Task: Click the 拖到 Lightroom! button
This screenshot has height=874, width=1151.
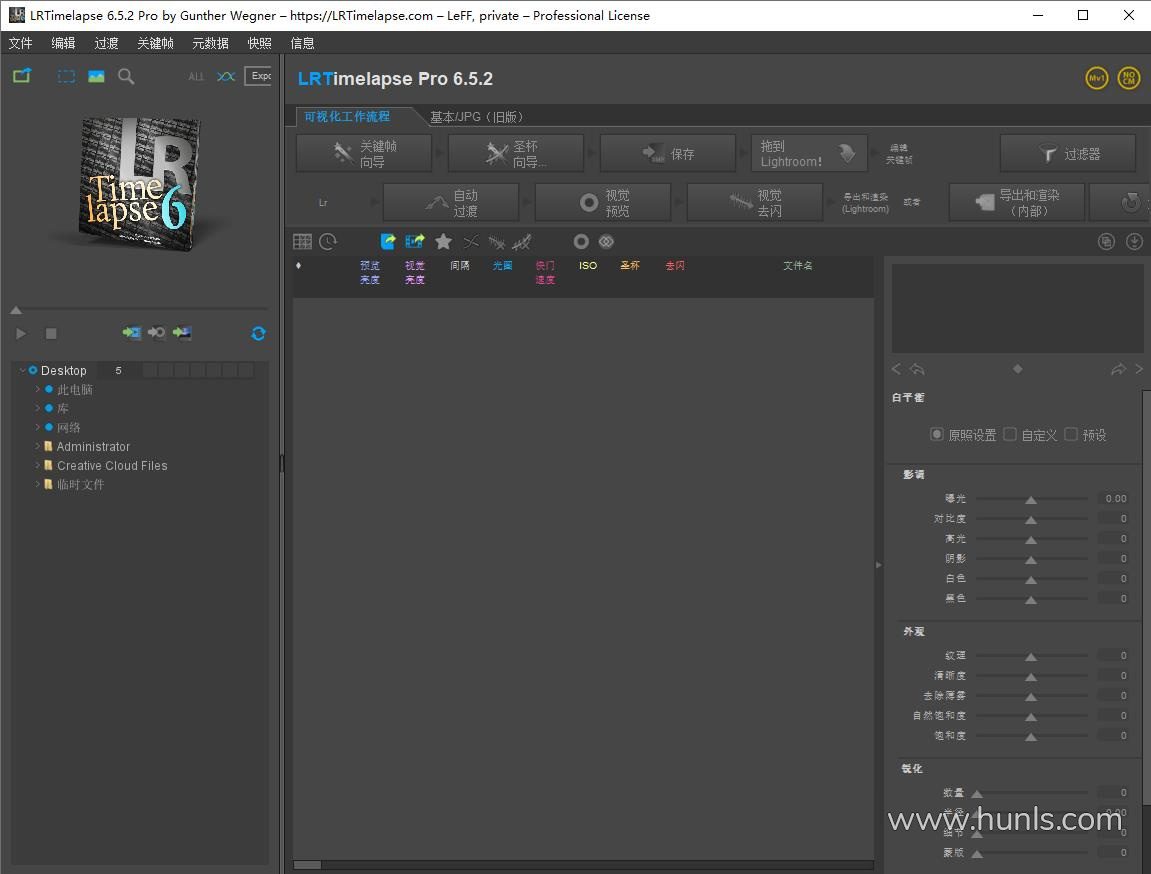Action: pos(810,153)
